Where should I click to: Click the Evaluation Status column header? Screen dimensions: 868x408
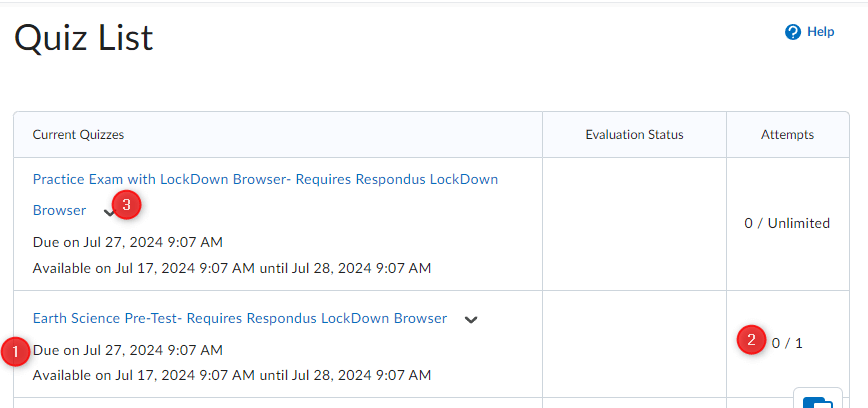634,134
